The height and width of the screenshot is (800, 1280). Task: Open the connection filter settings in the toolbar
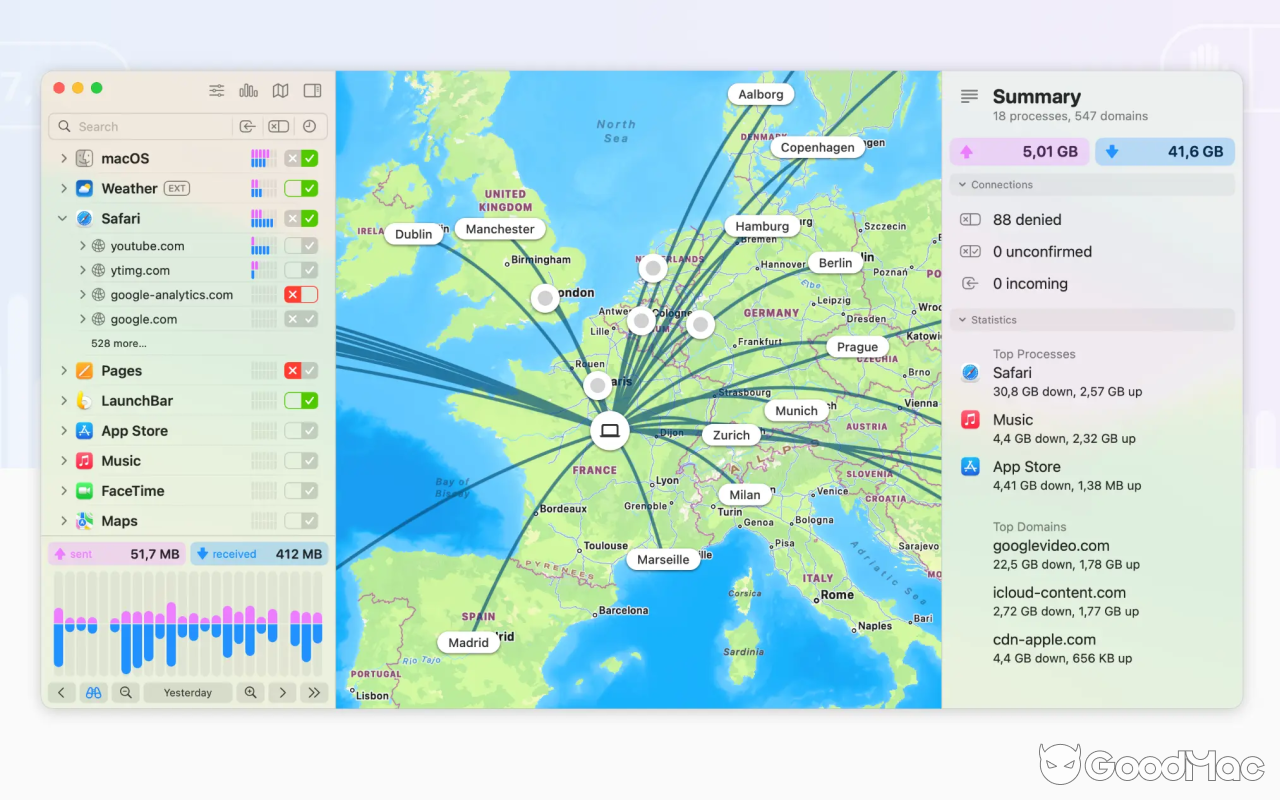click(x=216, y=90)
